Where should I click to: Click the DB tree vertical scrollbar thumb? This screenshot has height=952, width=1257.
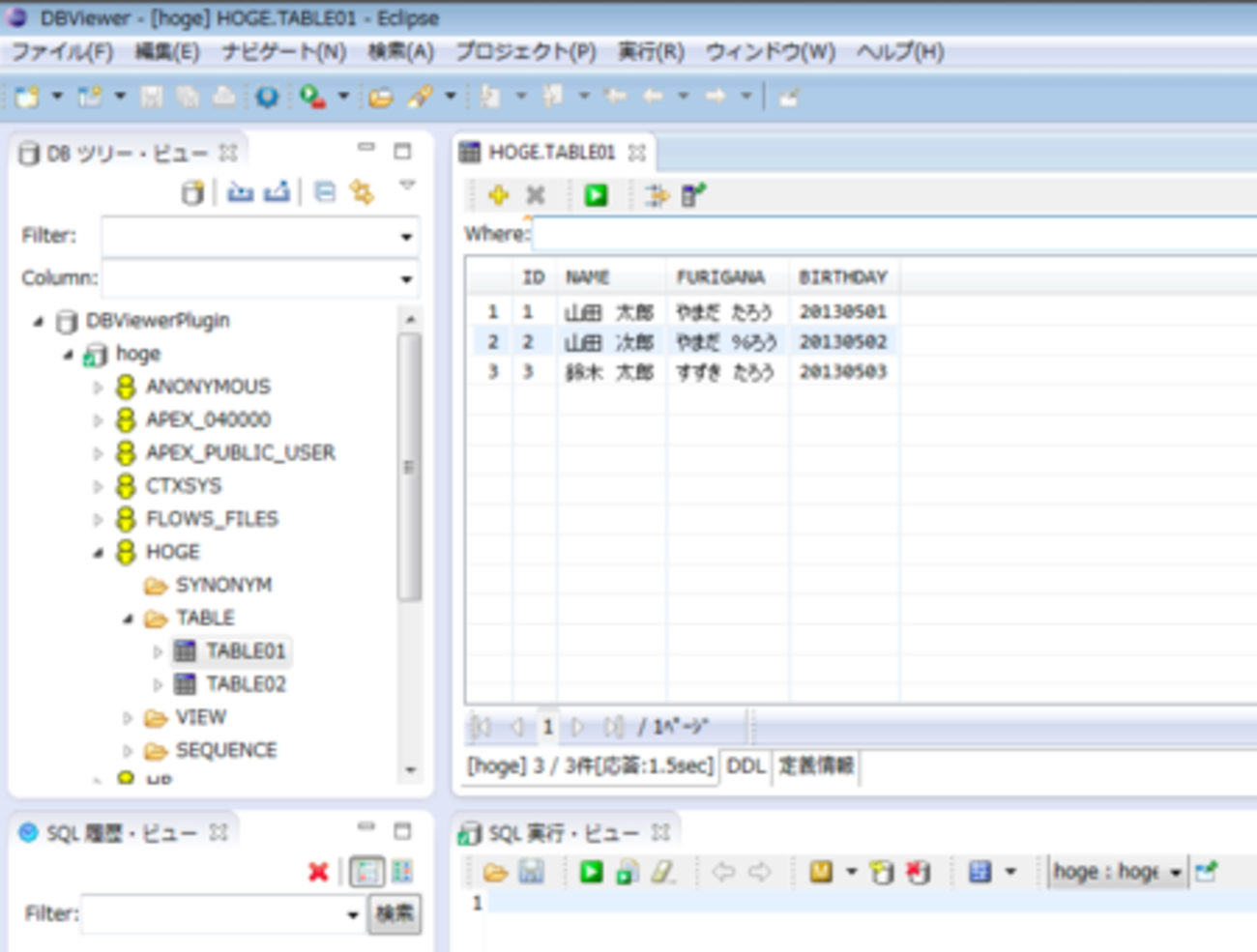[410, 467]
